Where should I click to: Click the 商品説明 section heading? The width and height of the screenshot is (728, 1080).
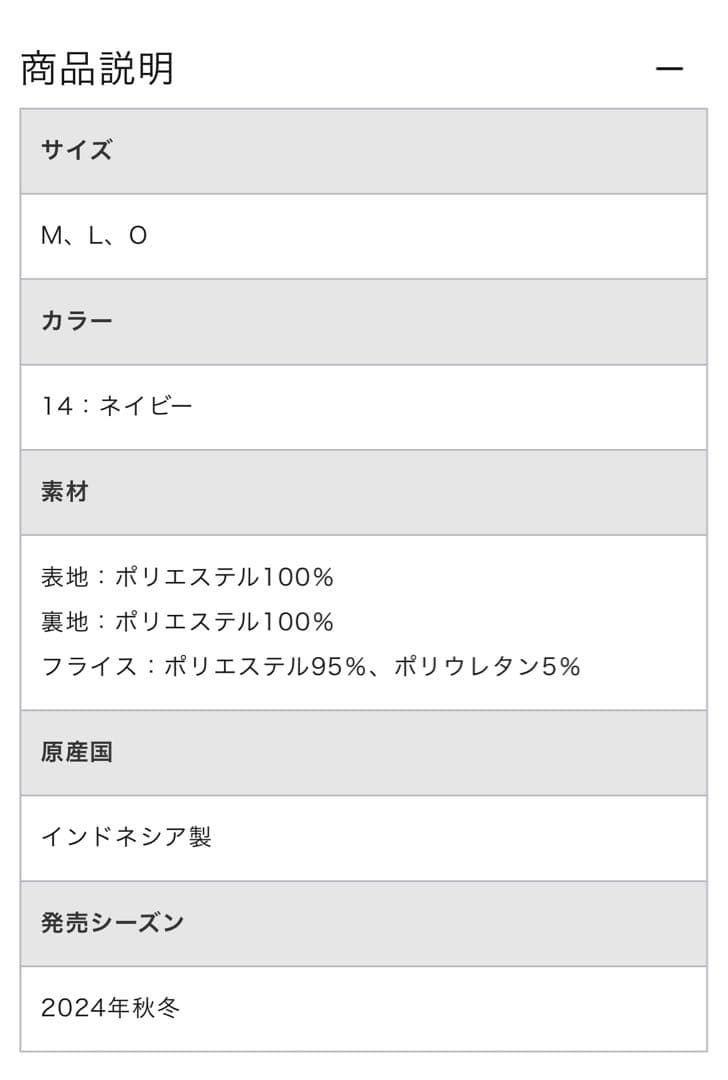pyautogui.click(x=95, y=68)
